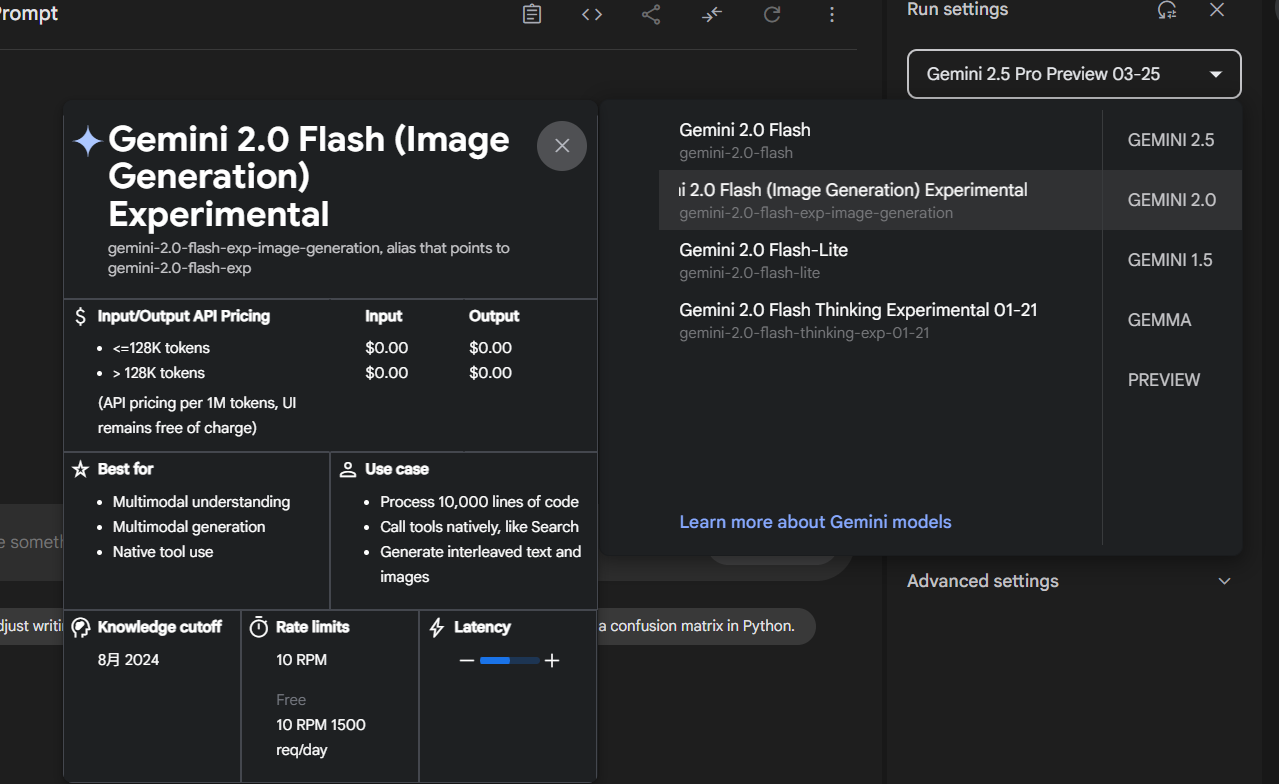The height and width of the screenshot is (784, 1279).
Task: Choose the Gemini 2.0 Flash-Lite model
Action: 880,260
